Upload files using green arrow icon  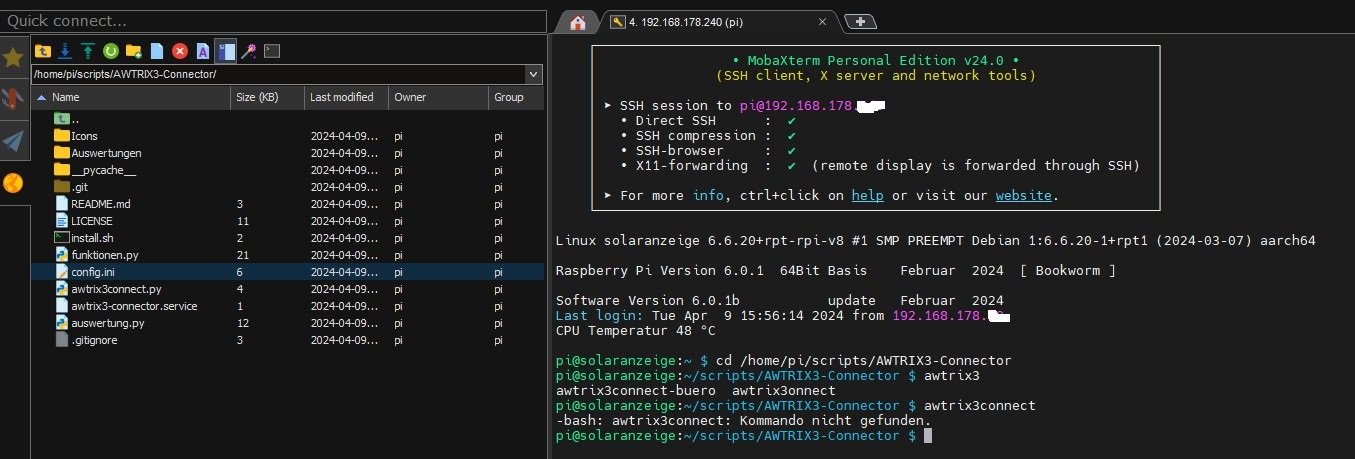click(x=88, y=50)
